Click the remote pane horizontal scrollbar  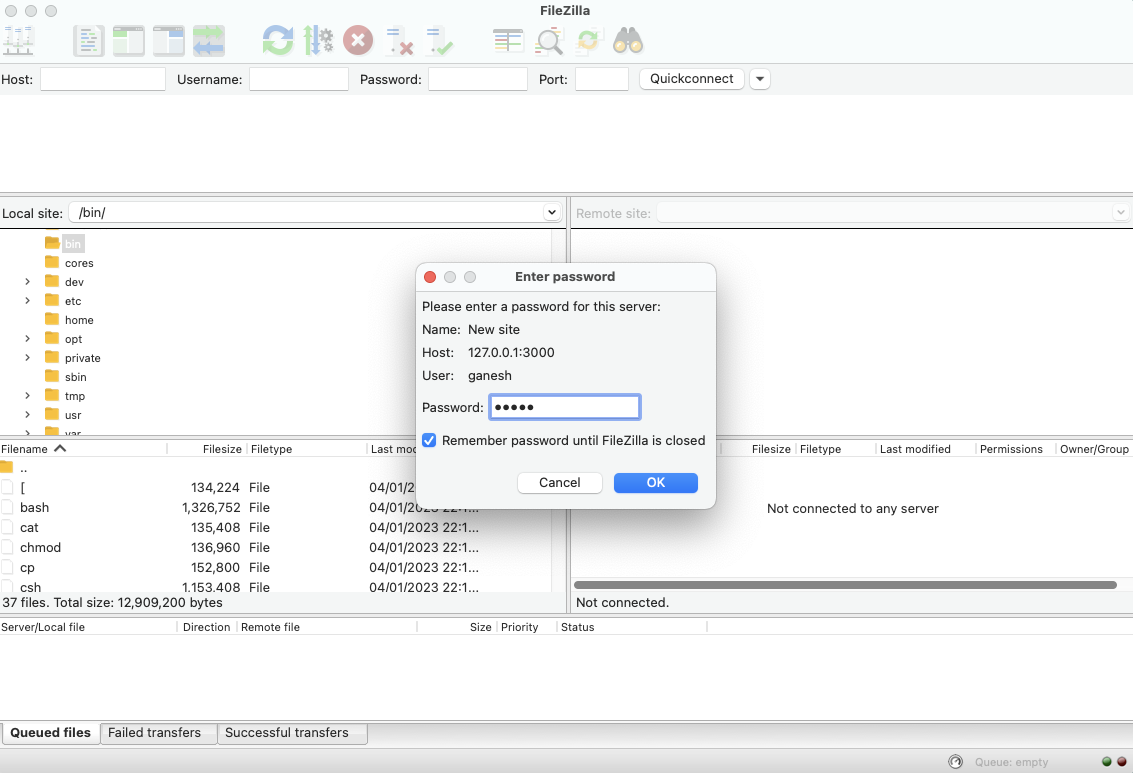pyautogui.click(x=845, y=584)
